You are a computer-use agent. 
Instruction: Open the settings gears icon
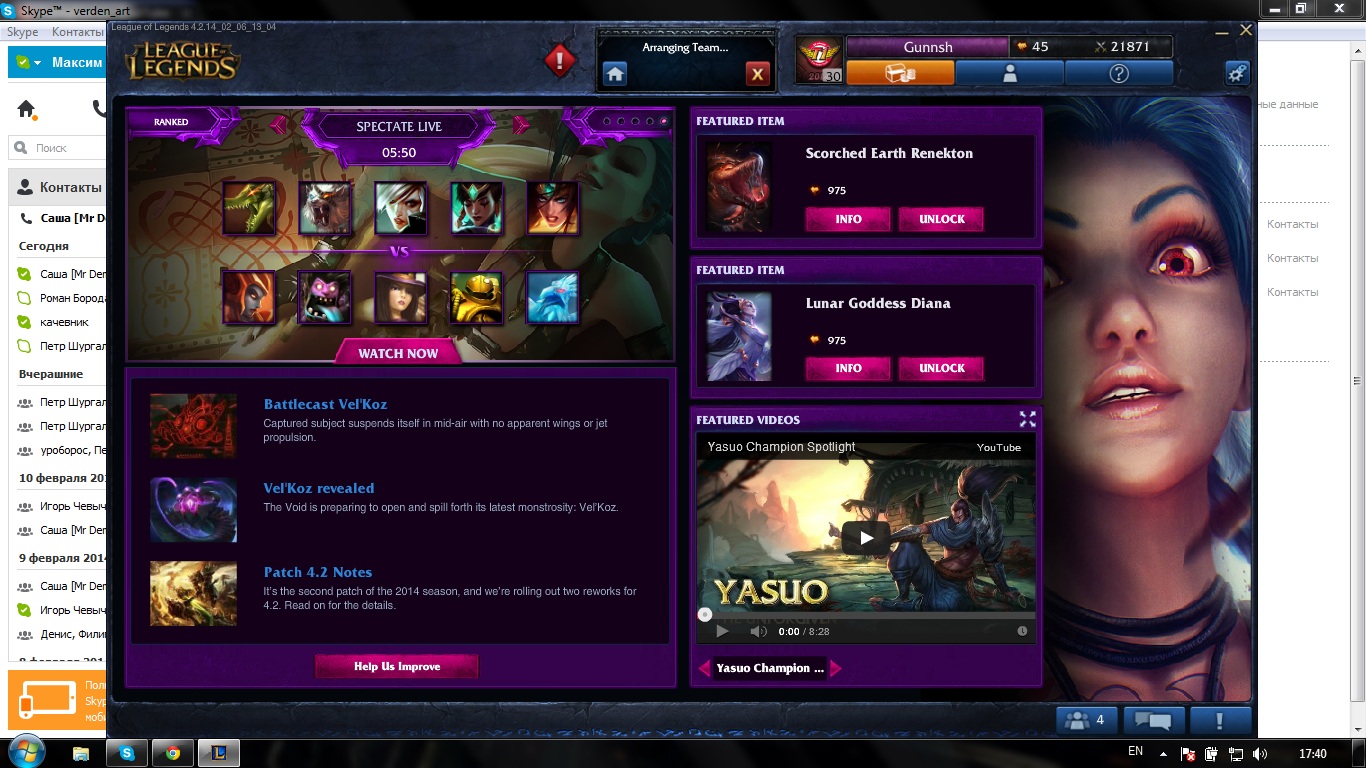point(1237,73)
